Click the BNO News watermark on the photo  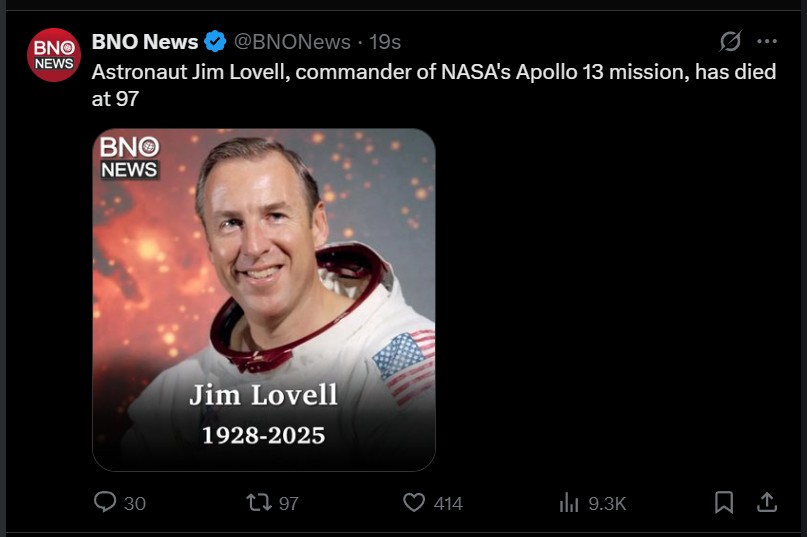pyautogui.click(x=130, y=158)
